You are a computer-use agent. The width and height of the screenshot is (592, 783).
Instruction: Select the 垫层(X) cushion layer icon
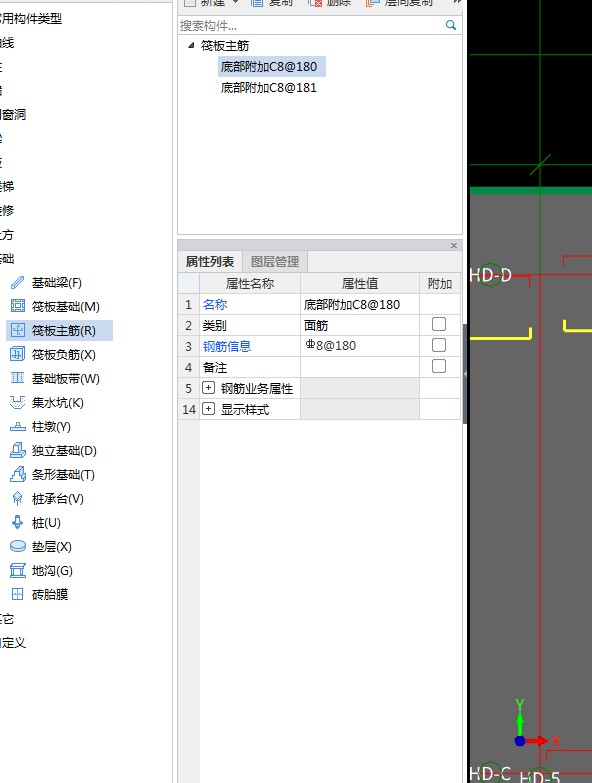17,546
